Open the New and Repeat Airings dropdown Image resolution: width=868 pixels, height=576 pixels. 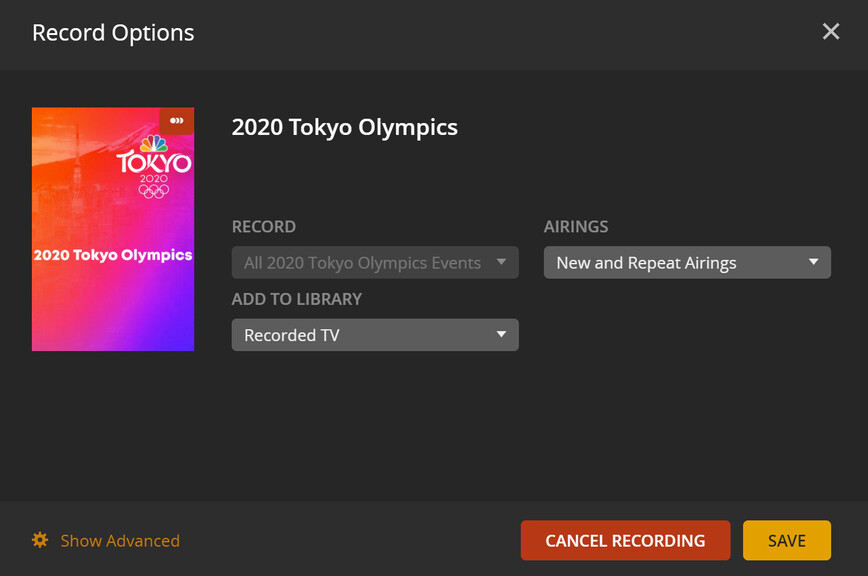coord(687,263)
